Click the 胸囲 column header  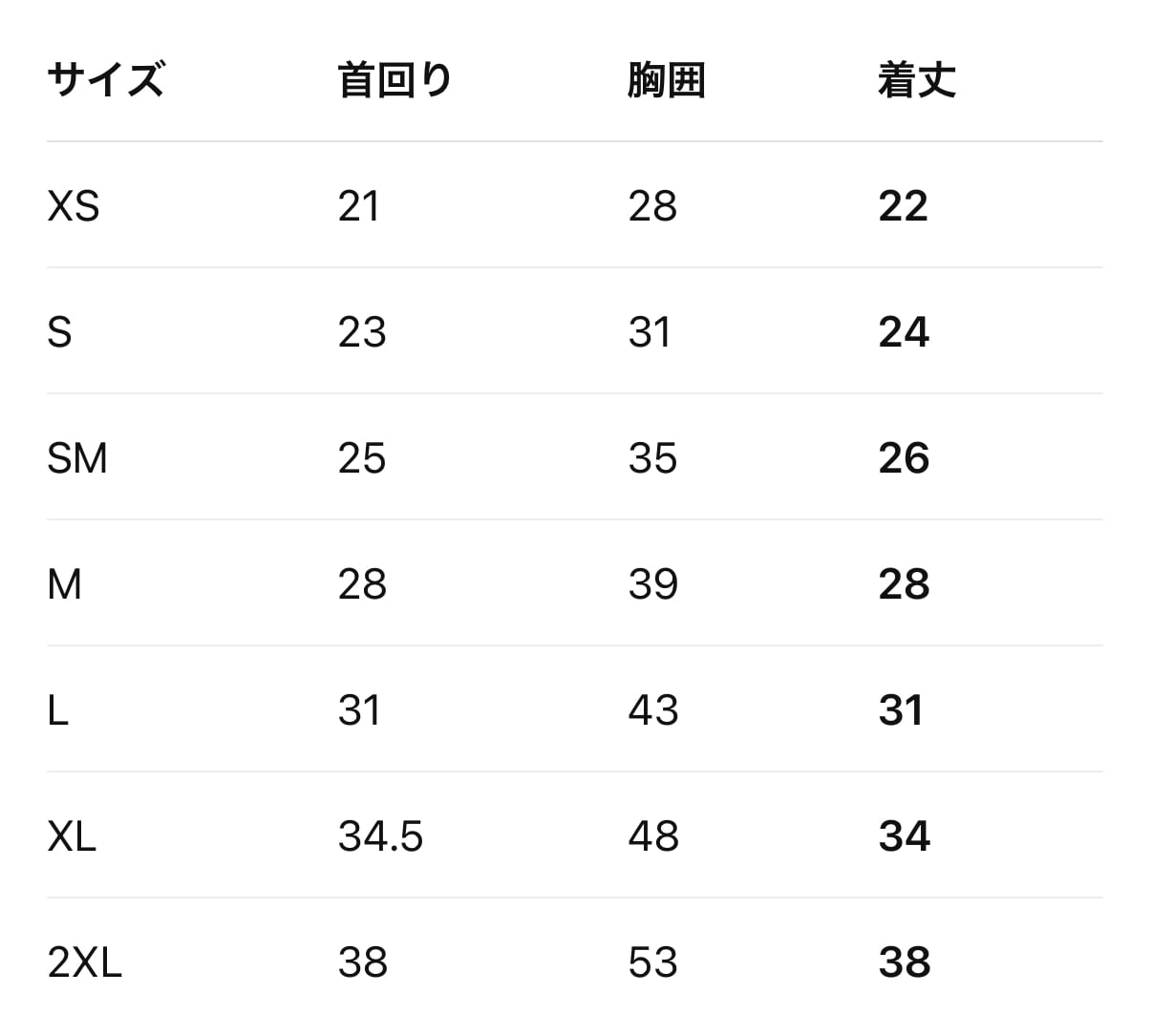[667, 79]
